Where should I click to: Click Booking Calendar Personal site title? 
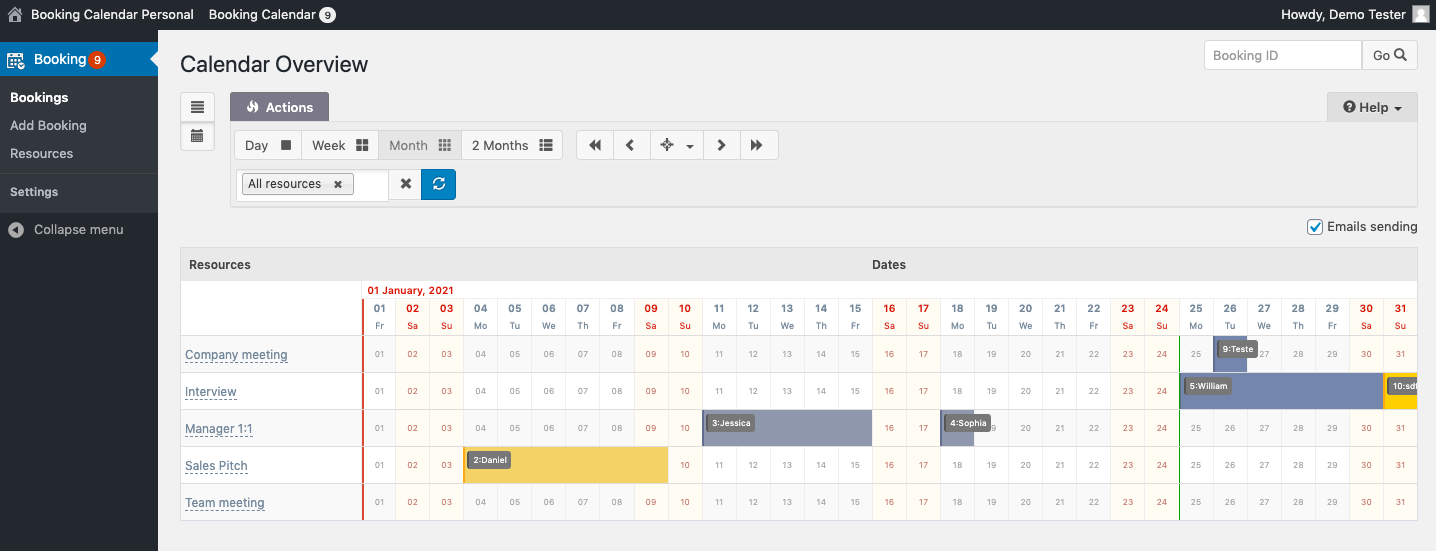tap(112, 15)
